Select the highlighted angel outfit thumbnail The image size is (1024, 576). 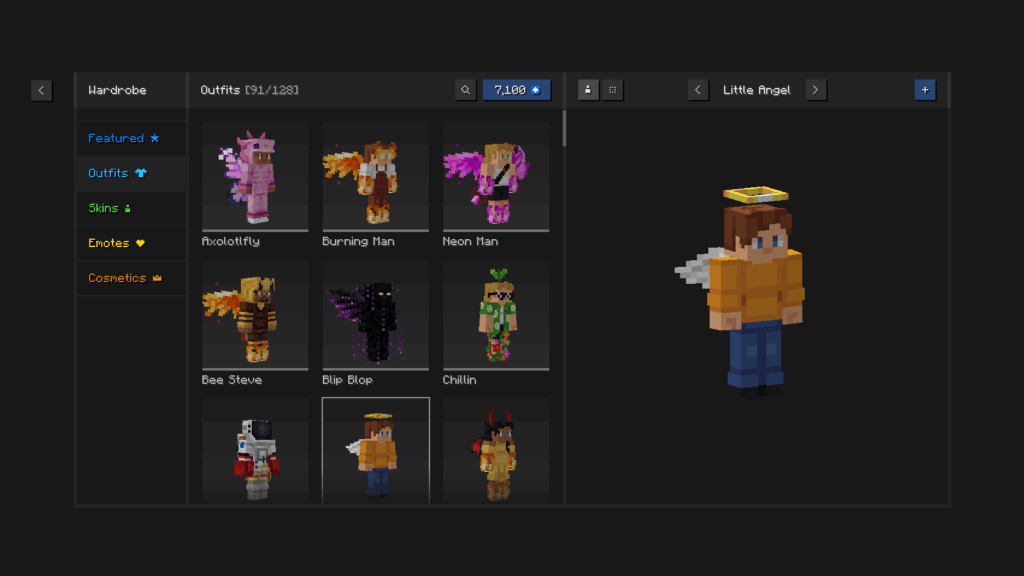click(x=376, y=451)
